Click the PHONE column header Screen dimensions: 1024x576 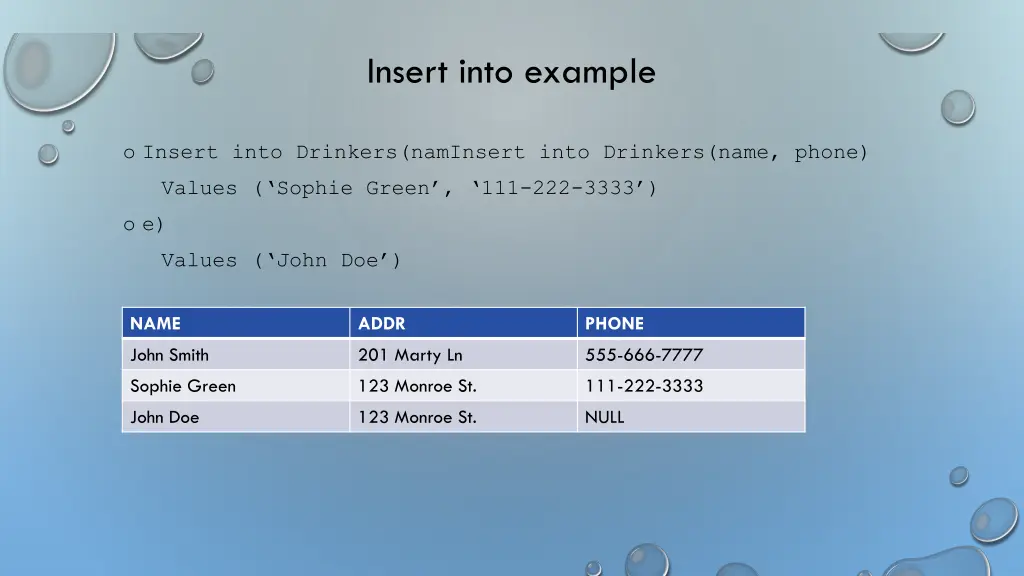click(691, 323)
